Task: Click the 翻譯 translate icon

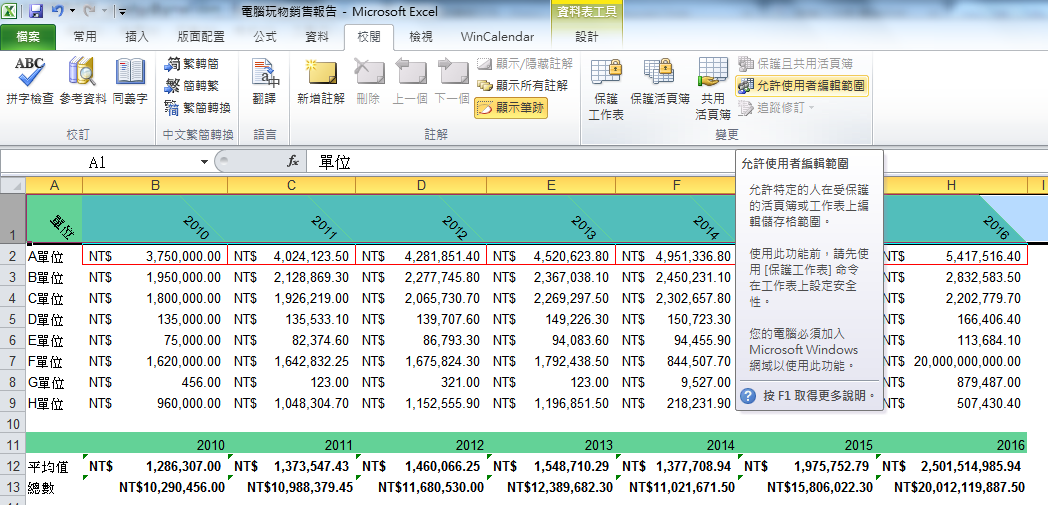Action: coord(265,81)
